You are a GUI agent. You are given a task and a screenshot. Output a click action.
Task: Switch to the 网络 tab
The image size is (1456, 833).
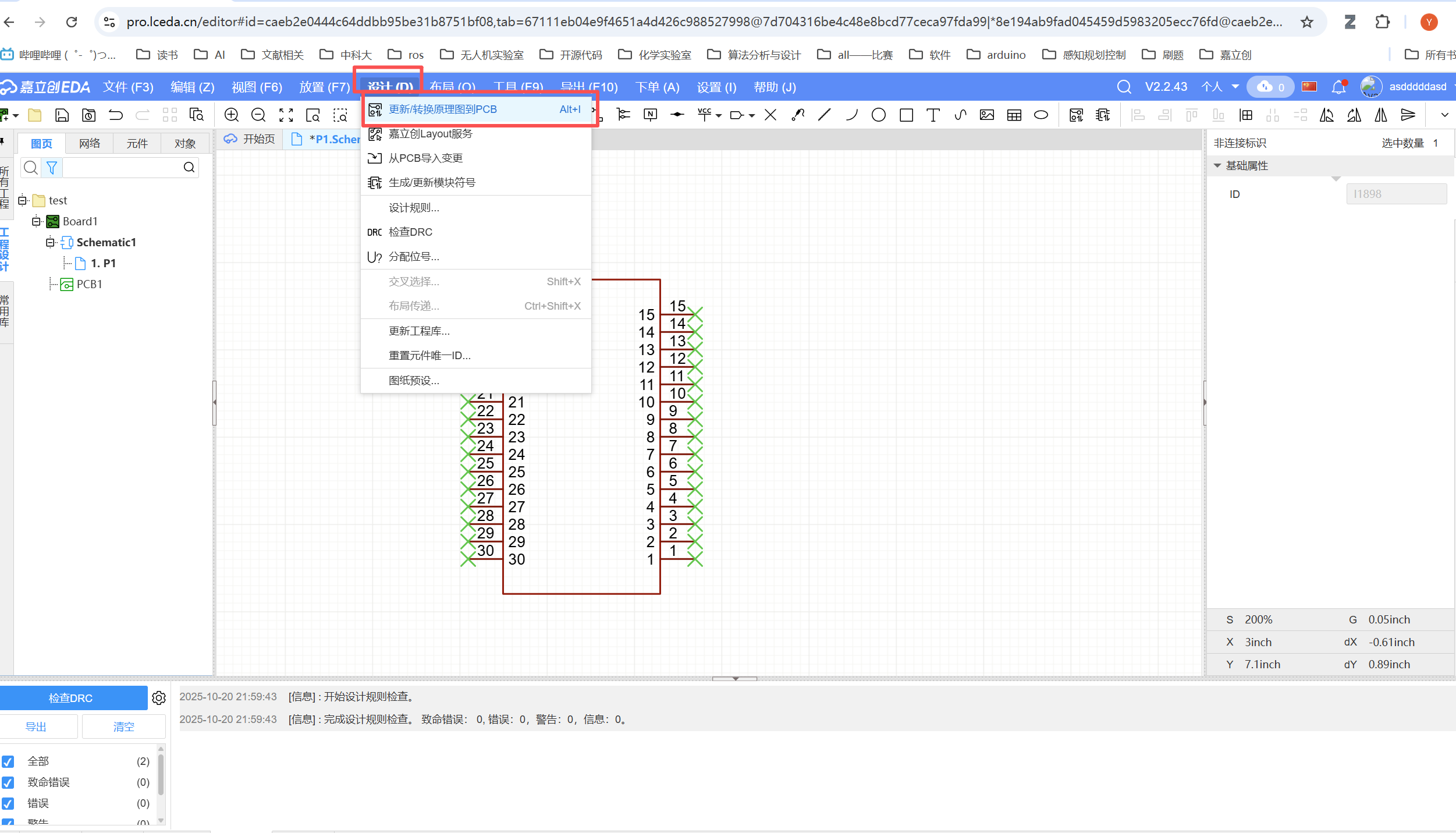(90, 143)
